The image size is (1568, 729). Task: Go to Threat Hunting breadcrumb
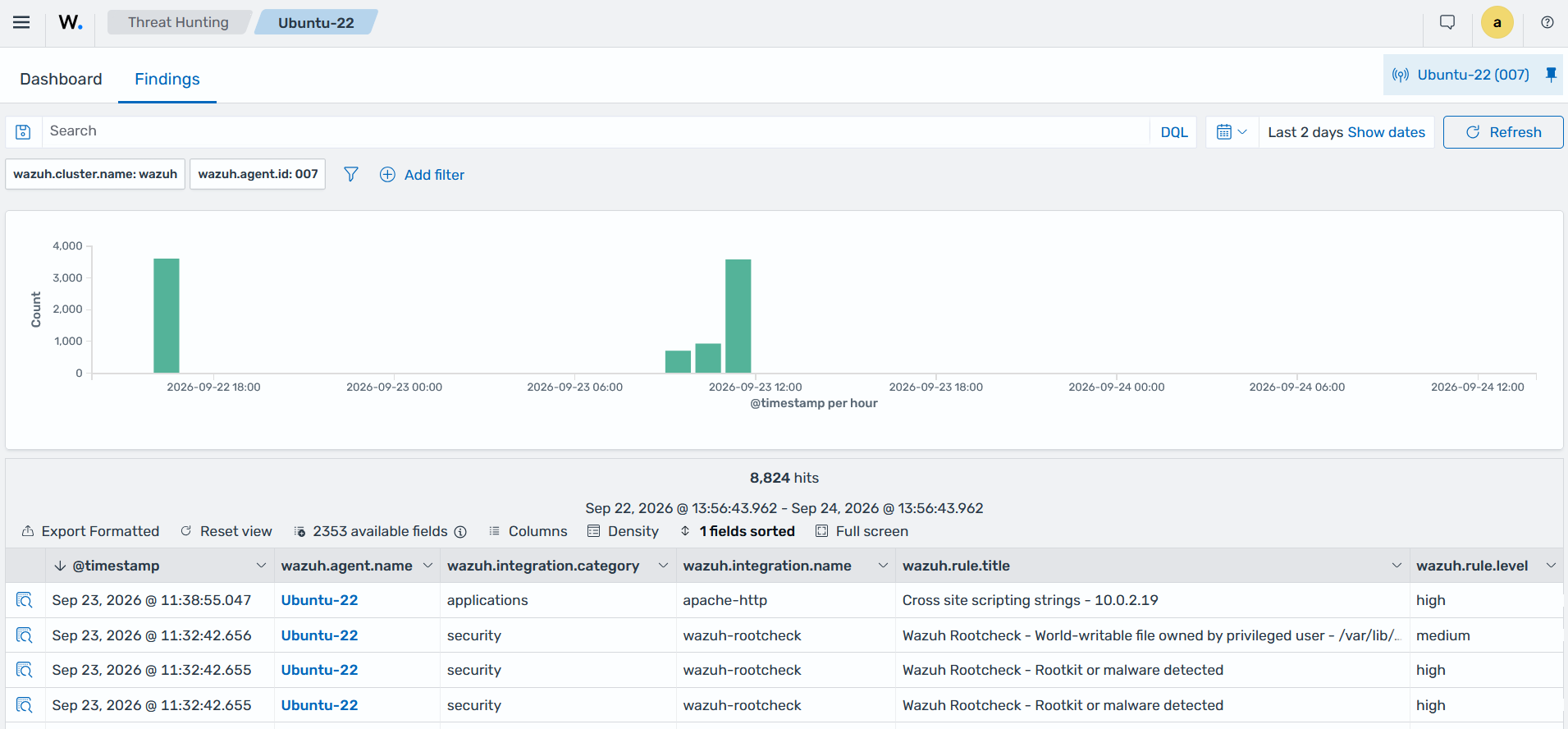click(178, 22)
